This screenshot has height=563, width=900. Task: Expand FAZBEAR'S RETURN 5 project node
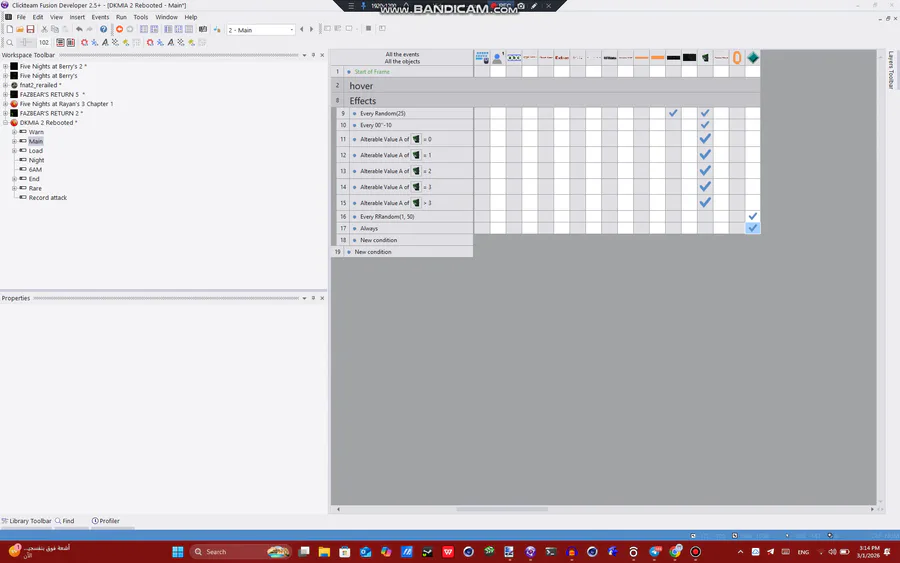click(x=5, y=94)
